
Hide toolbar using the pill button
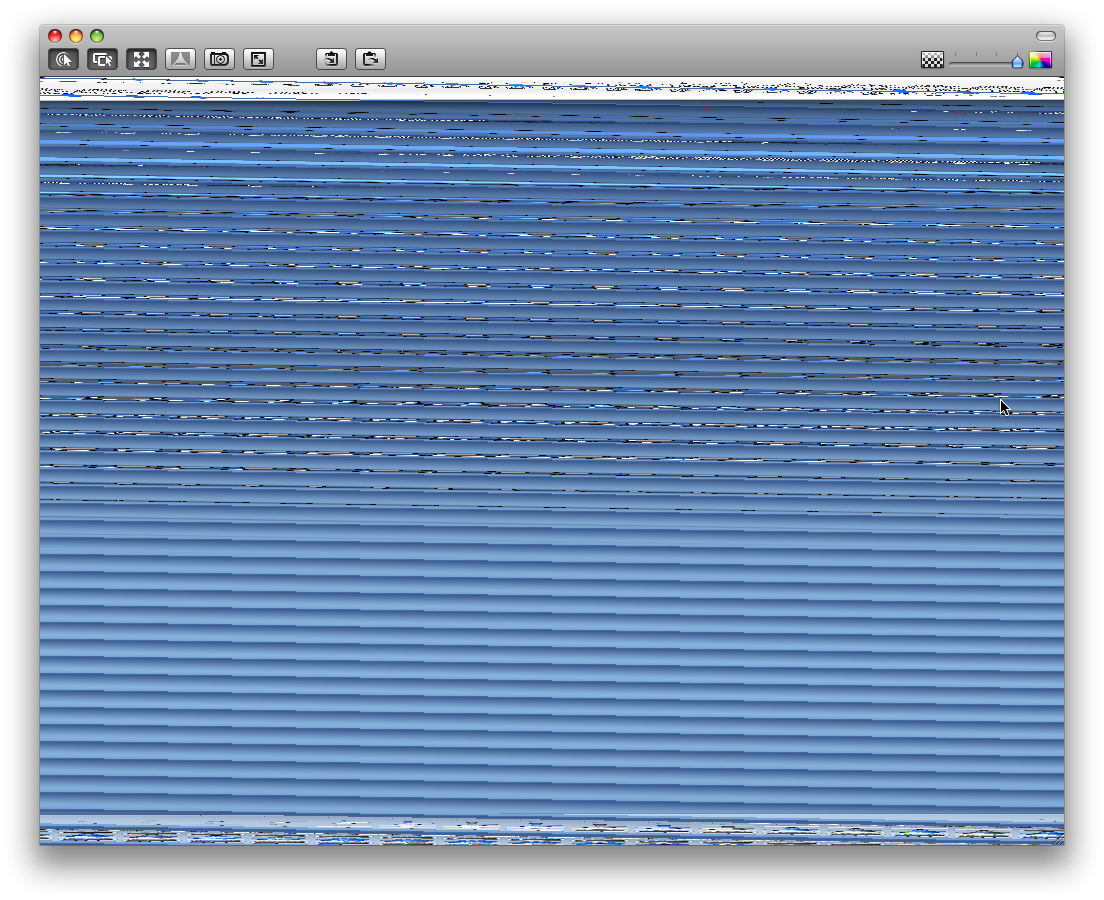[1045, 36]
